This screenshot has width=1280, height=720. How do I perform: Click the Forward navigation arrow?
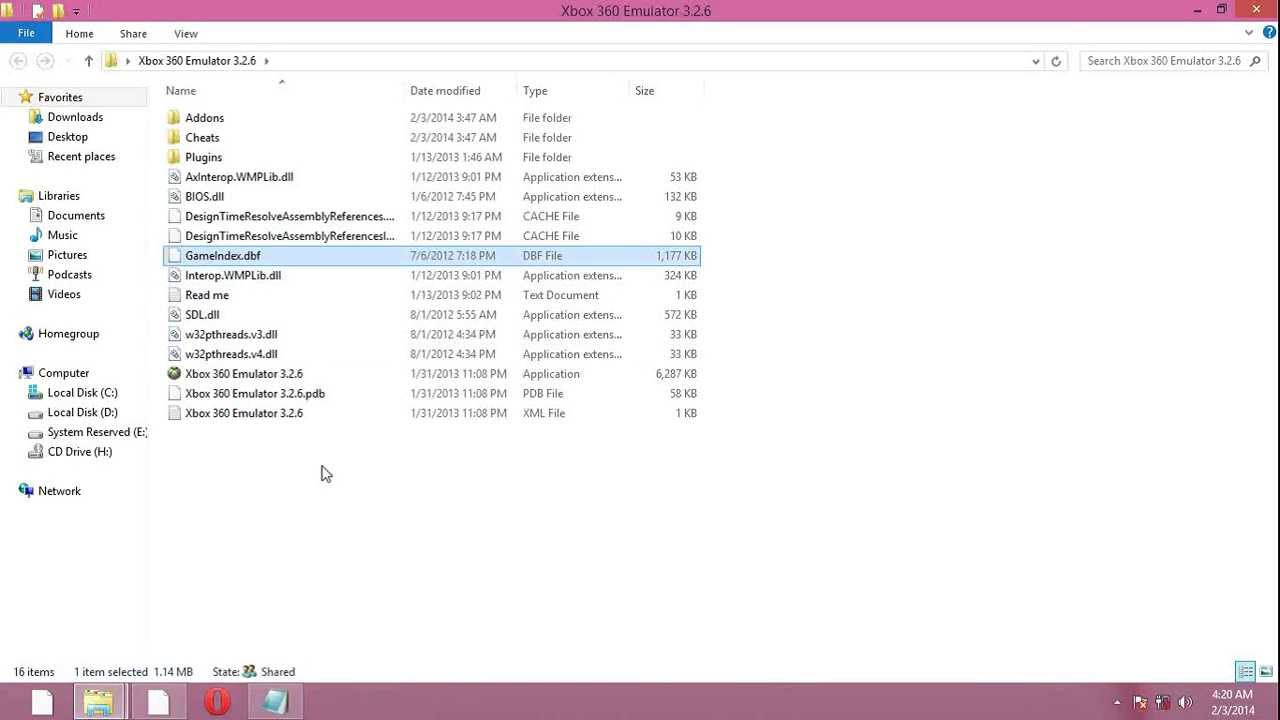(44, 61)
